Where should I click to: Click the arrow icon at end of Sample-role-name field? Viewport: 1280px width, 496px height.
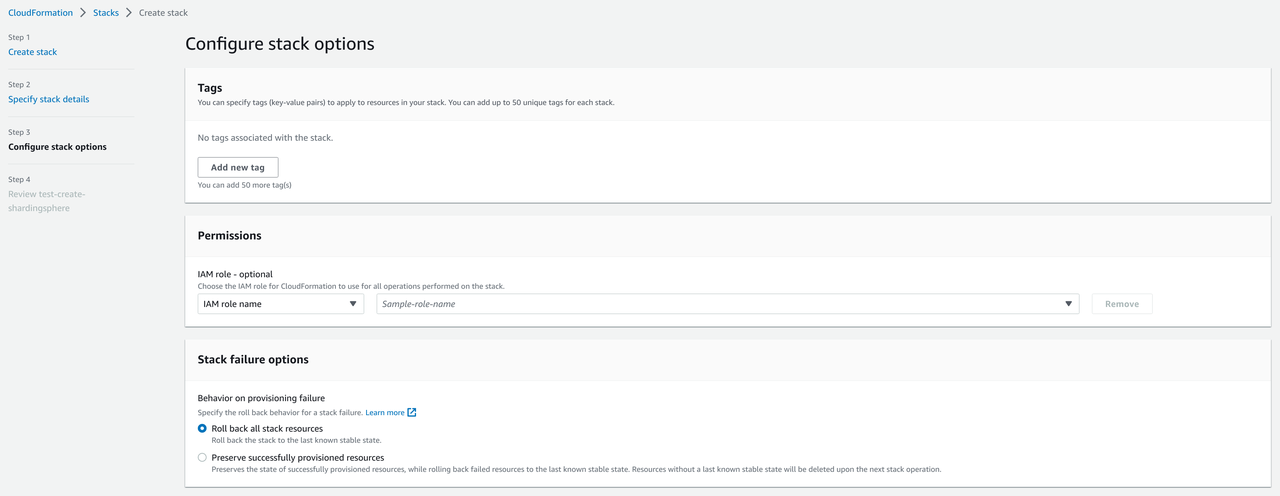pyautogui.click(x=1068, y=304)
